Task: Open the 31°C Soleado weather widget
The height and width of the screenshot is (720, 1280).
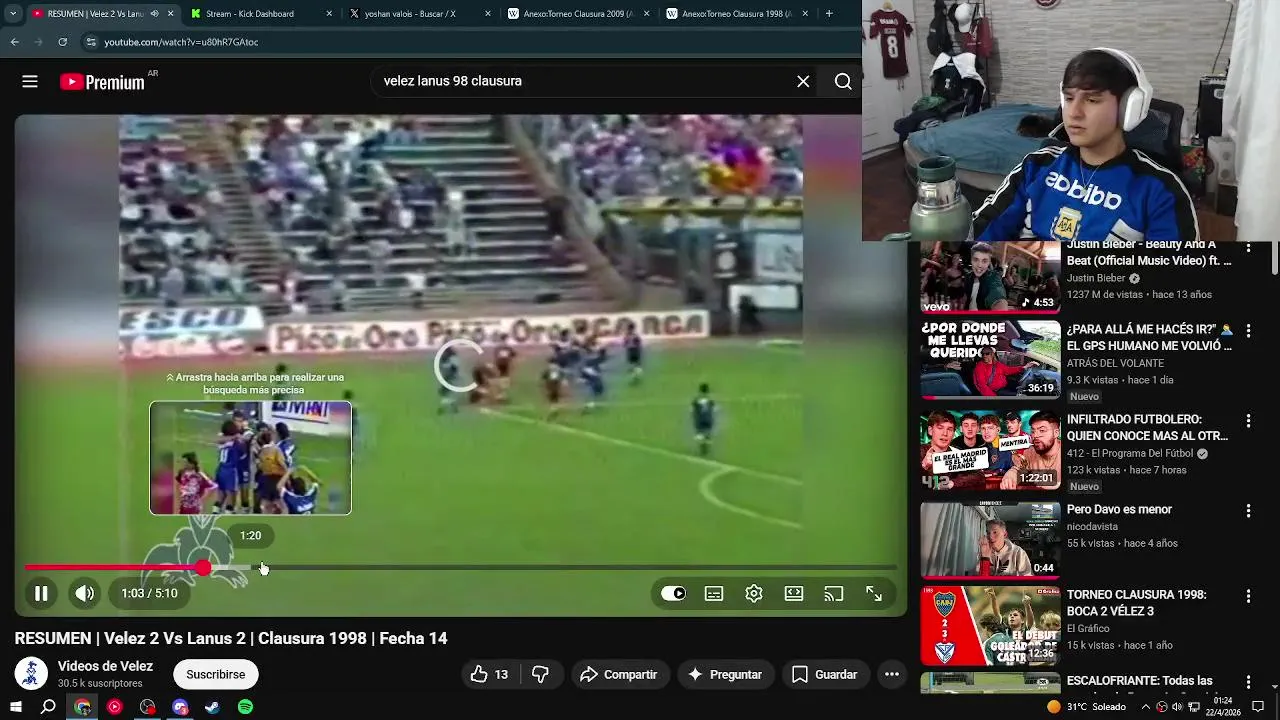Action: pyautogui.click(x=1085, y=707)
